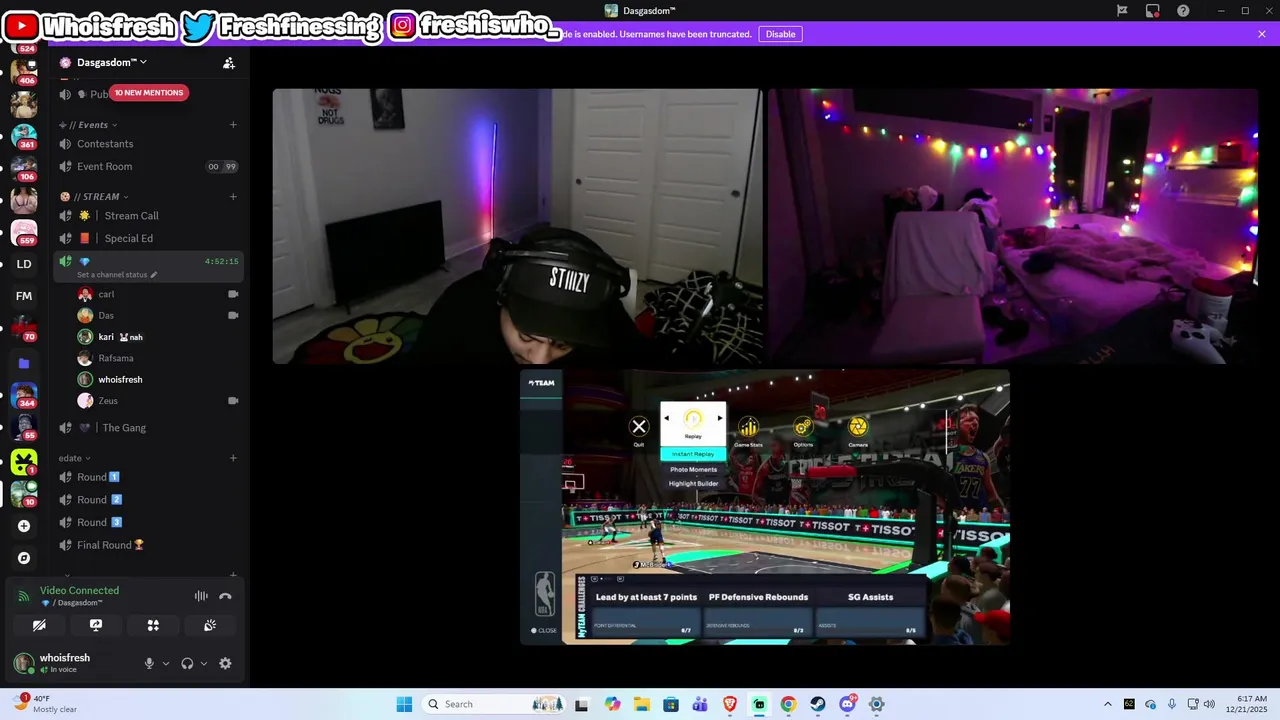
Task: Open server with 559 badge
Action: pyautogui.click(x=24, y=231)
